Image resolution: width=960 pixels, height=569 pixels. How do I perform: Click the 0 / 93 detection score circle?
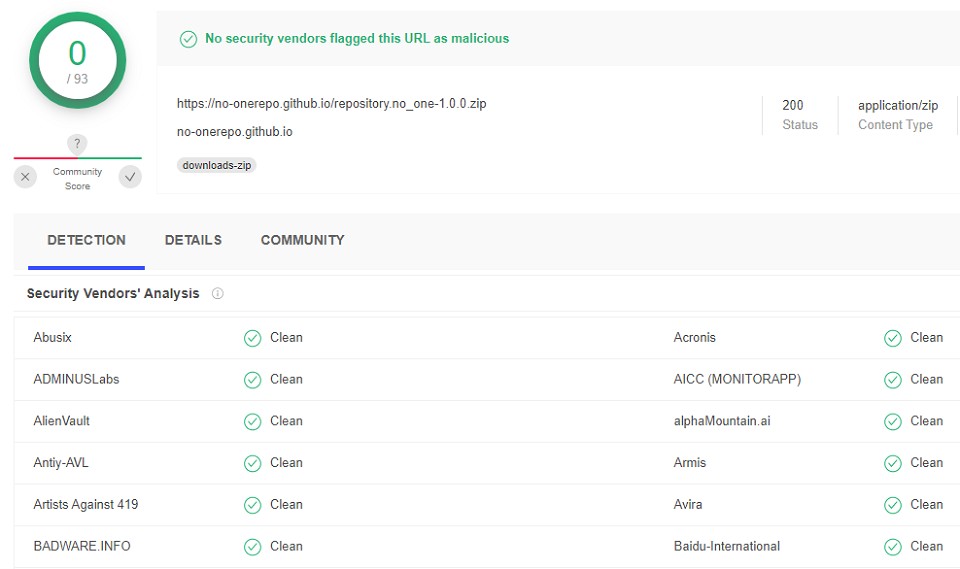click(x=77, y=60)
